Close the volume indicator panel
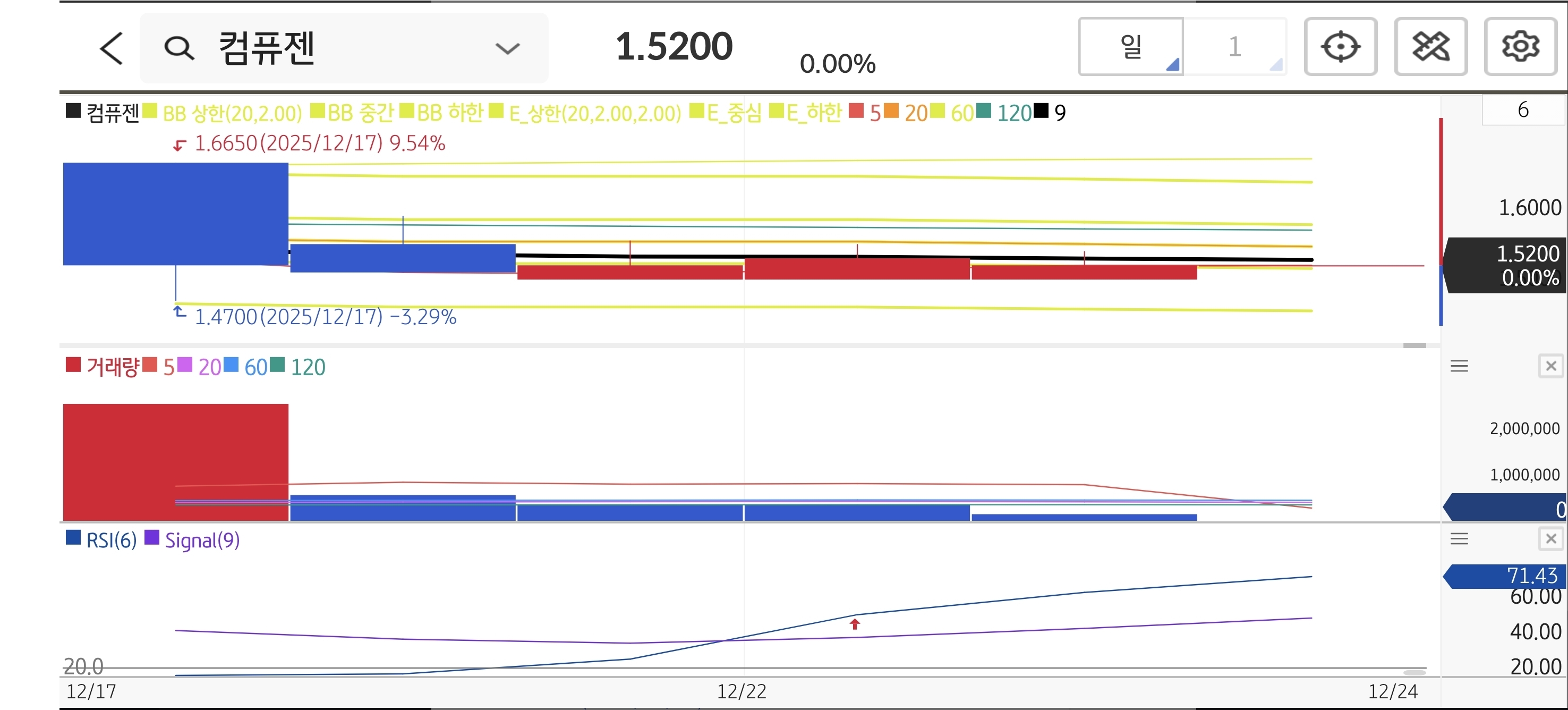The height and width of the screenshot is (710, 1568). (1550, 366)
